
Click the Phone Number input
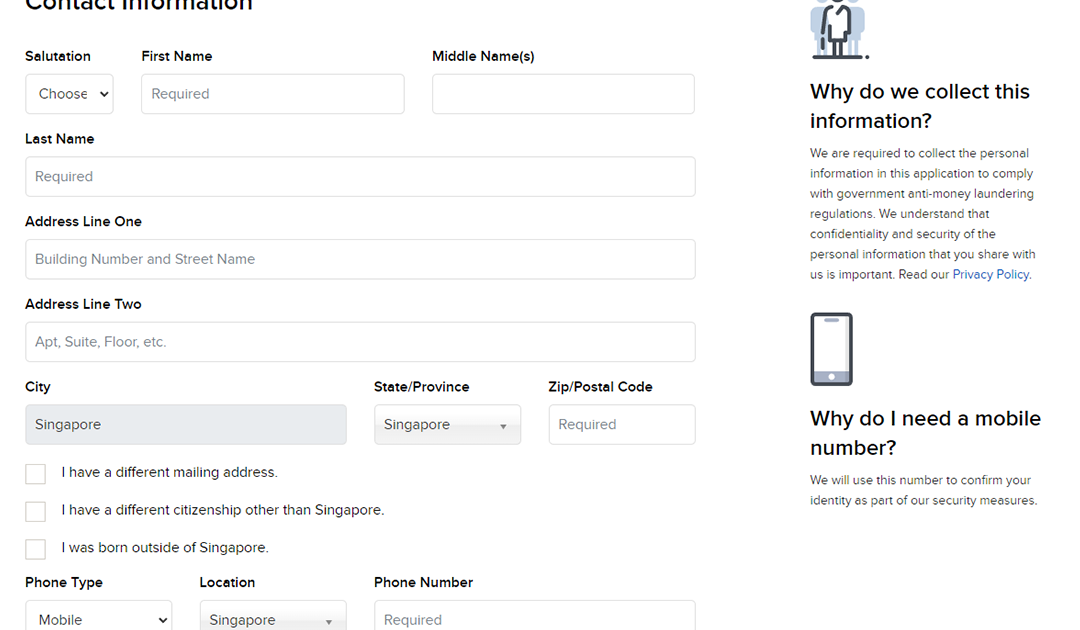pos(535,618)
